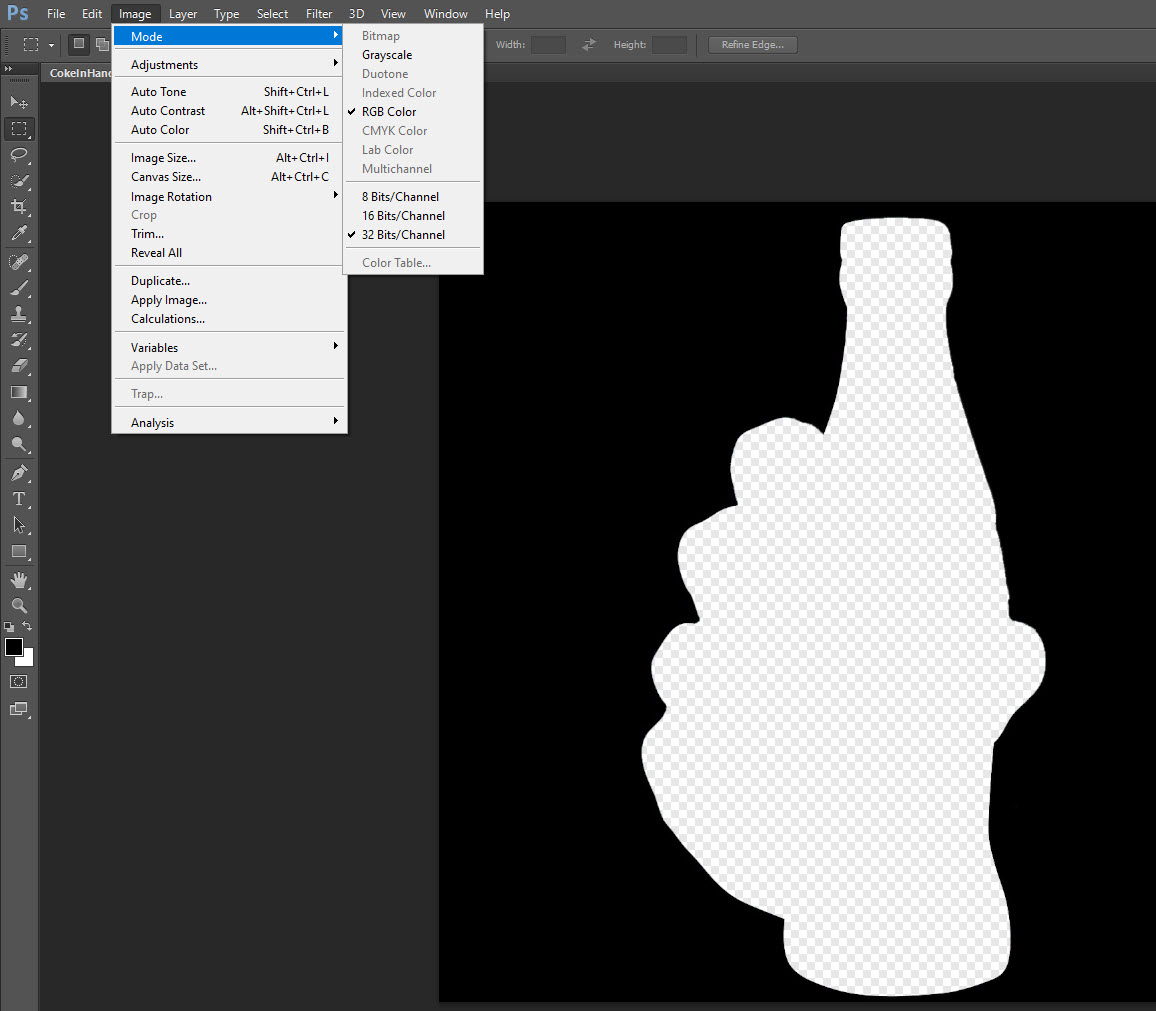1156x1011 pixels.
Task: Select the Move tool
Action: 18,102
